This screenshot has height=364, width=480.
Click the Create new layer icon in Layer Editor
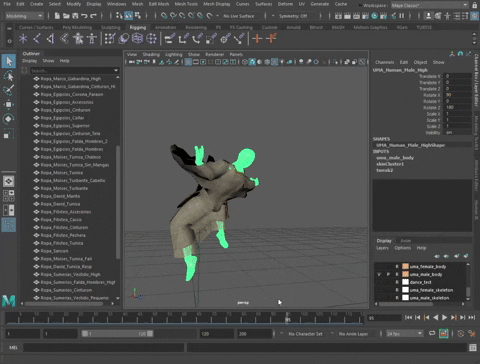(x=457, y=256)
